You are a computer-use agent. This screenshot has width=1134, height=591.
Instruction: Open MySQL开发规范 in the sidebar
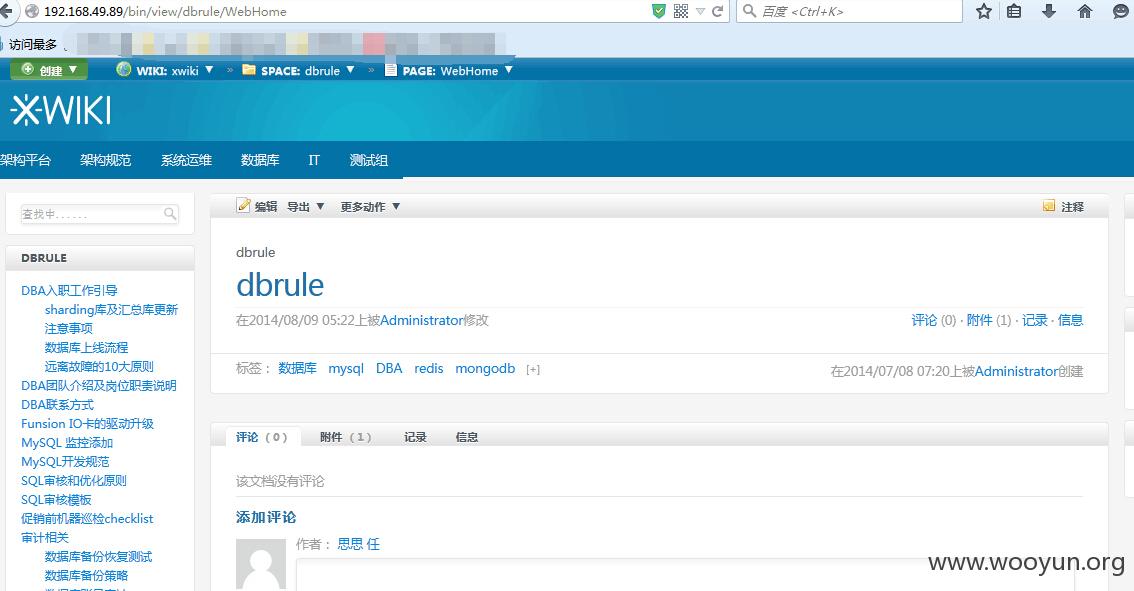point(65,461)
